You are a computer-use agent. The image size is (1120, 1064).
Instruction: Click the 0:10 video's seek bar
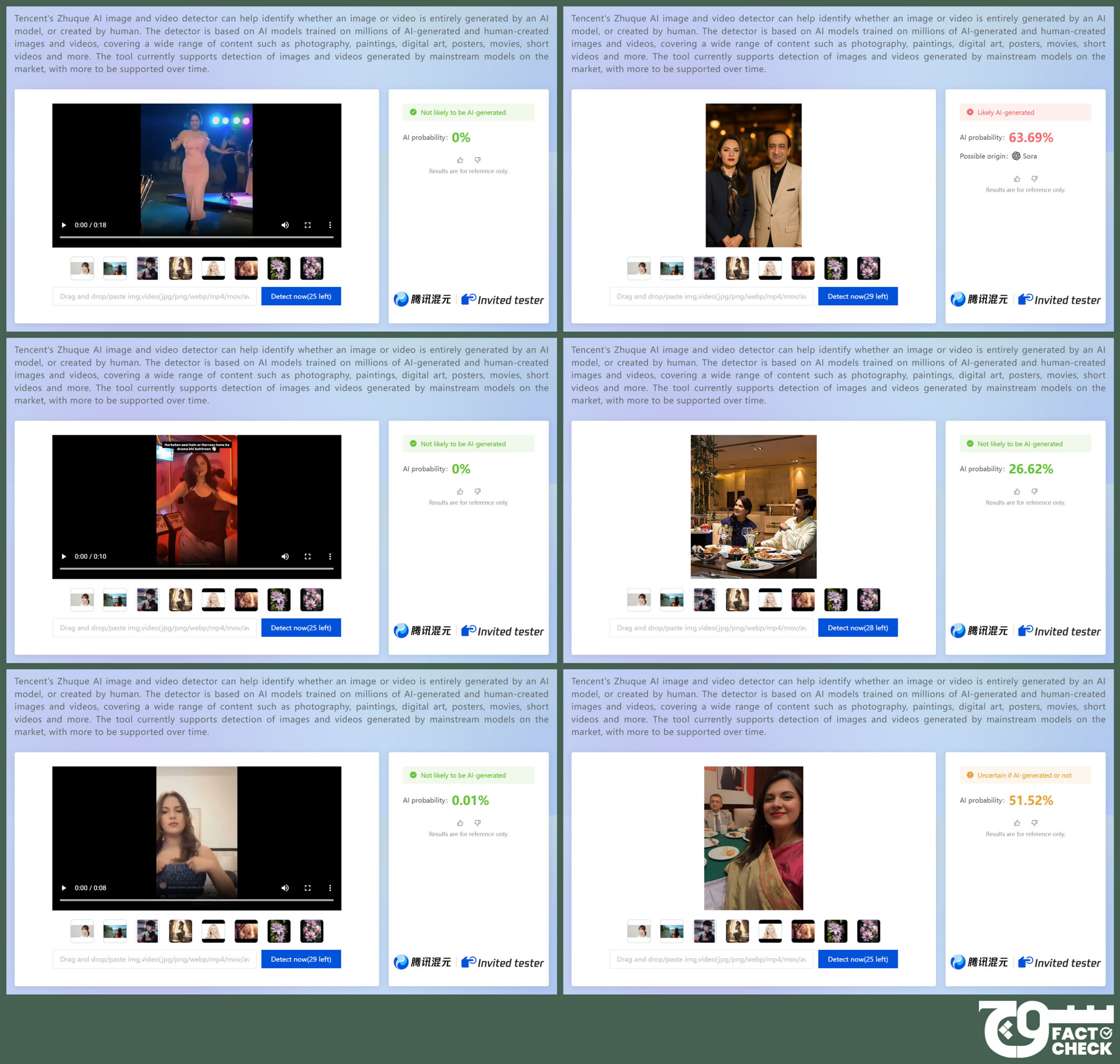point(196,569)
